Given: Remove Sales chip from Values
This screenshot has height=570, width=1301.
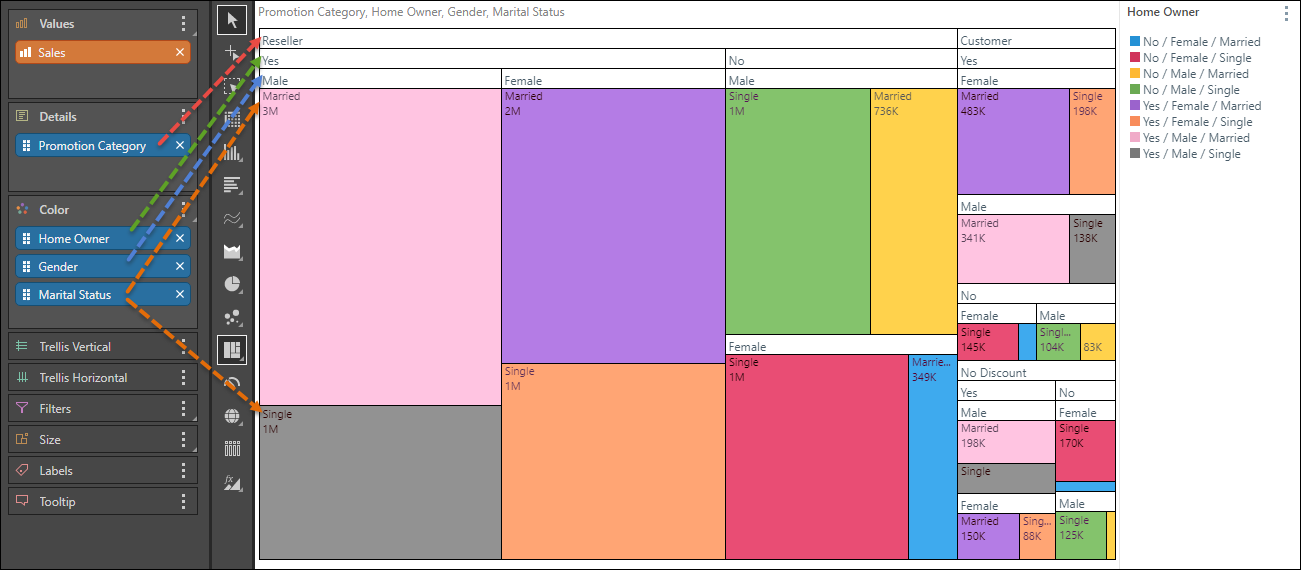Looking at the screenshot, I should click(x=180, y=52).
